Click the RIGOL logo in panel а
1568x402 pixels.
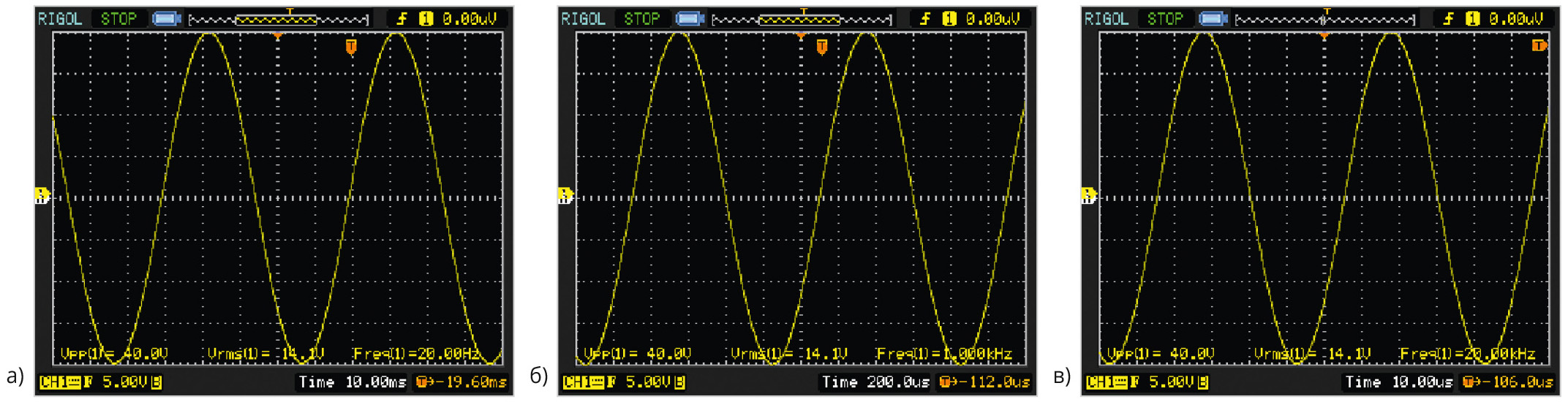click(60, 18)
